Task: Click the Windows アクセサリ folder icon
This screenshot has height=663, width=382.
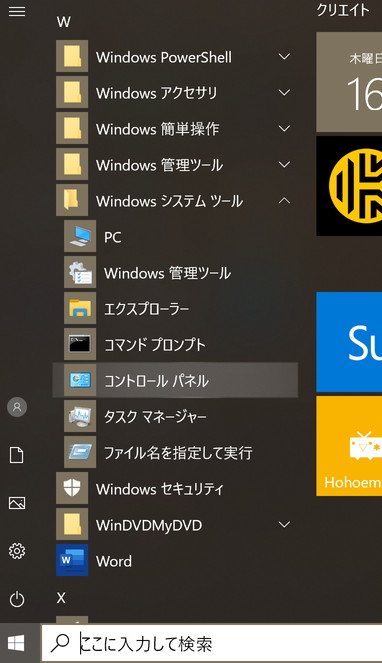Action: (72, 92)
